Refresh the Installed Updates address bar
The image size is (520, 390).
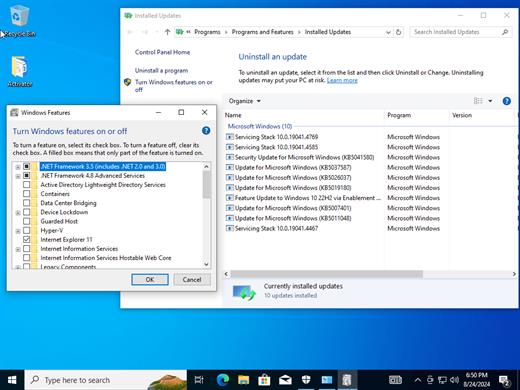[398, 32]
